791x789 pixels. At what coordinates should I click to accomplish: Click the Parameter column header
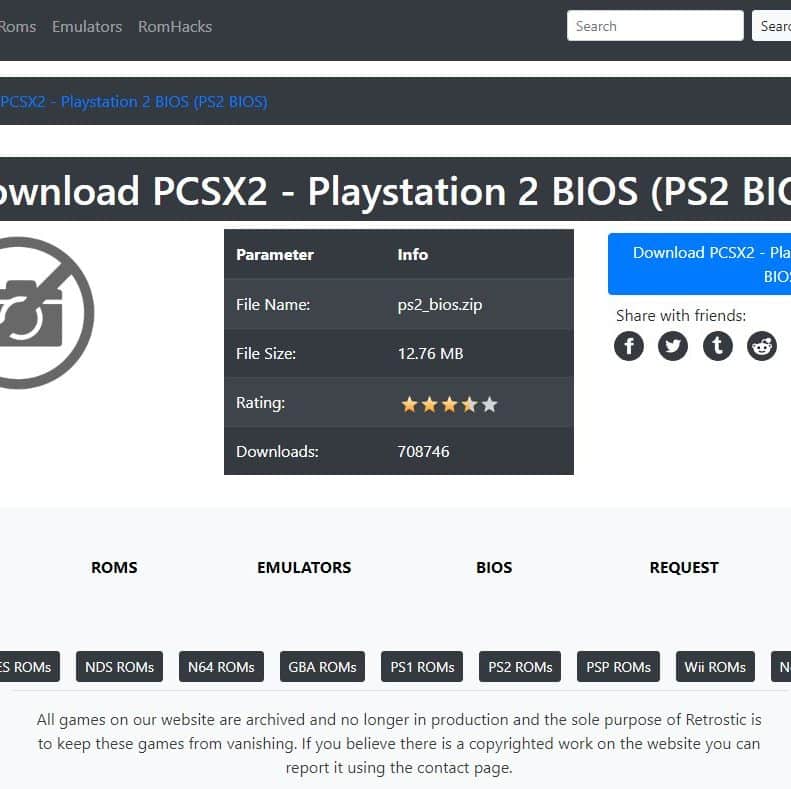point(275,255)
